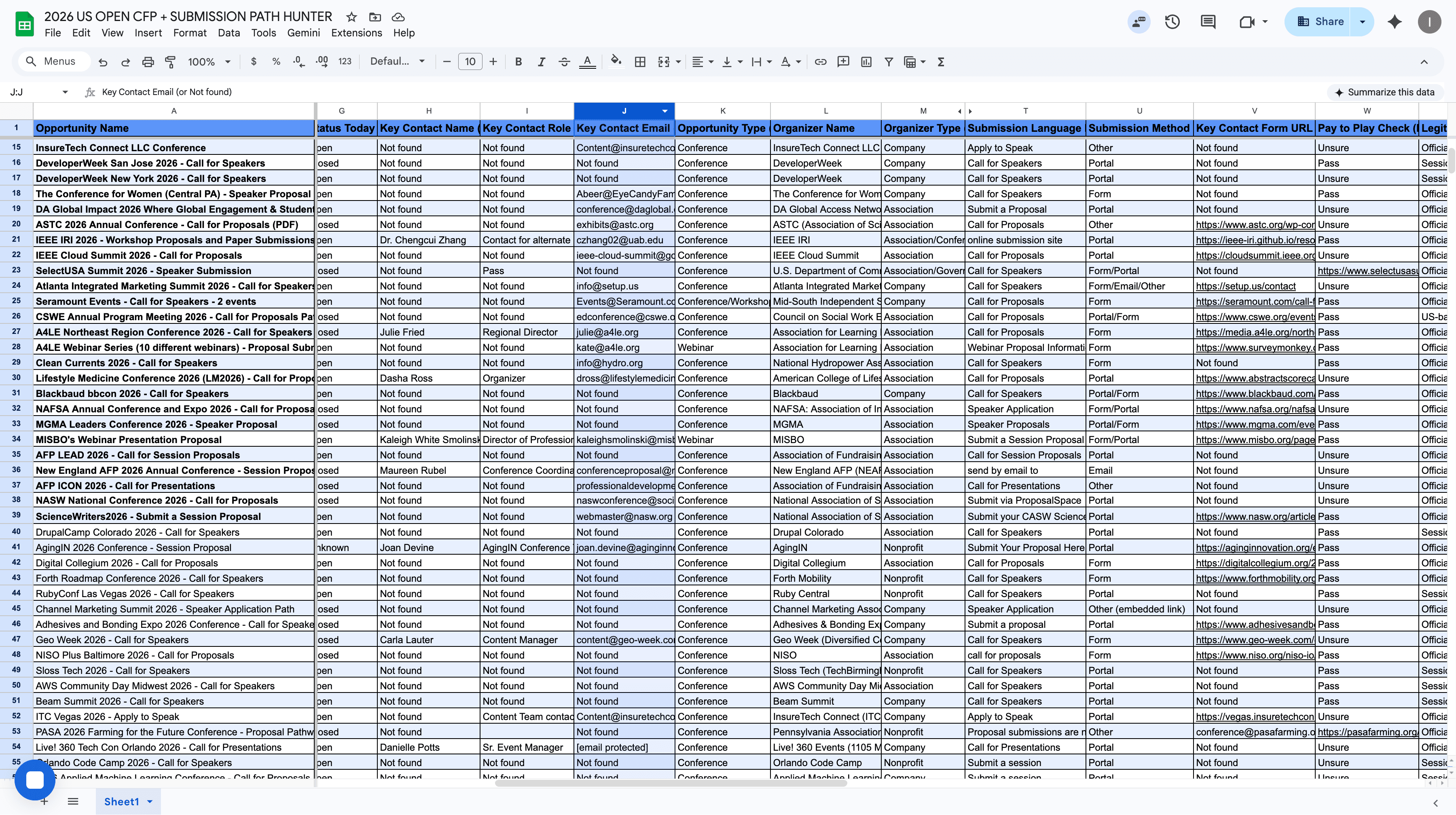Click the Share button
The height and width of the screenshot is (815, 1456).
(1318, 22)
